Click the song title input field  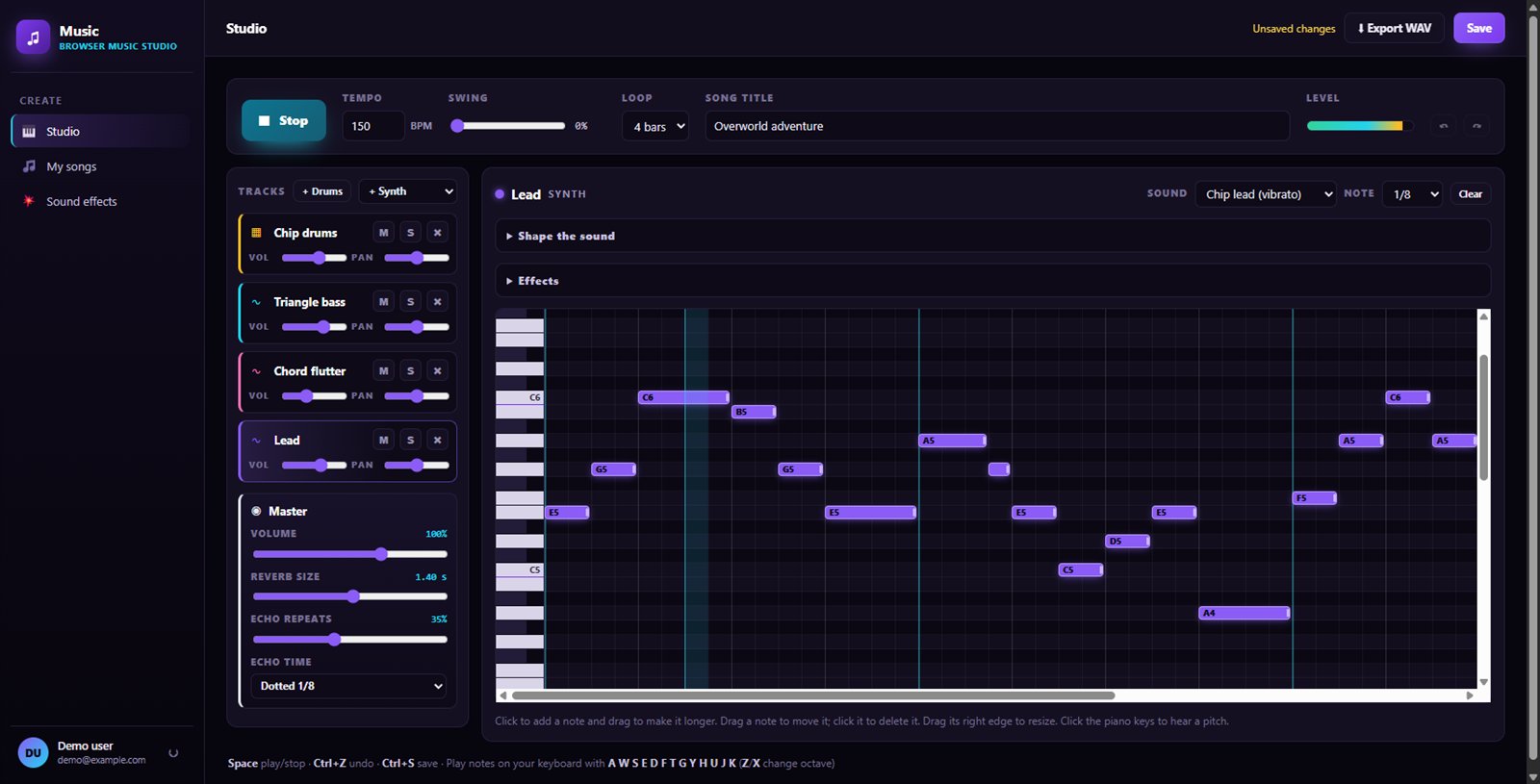click(997, 126)
